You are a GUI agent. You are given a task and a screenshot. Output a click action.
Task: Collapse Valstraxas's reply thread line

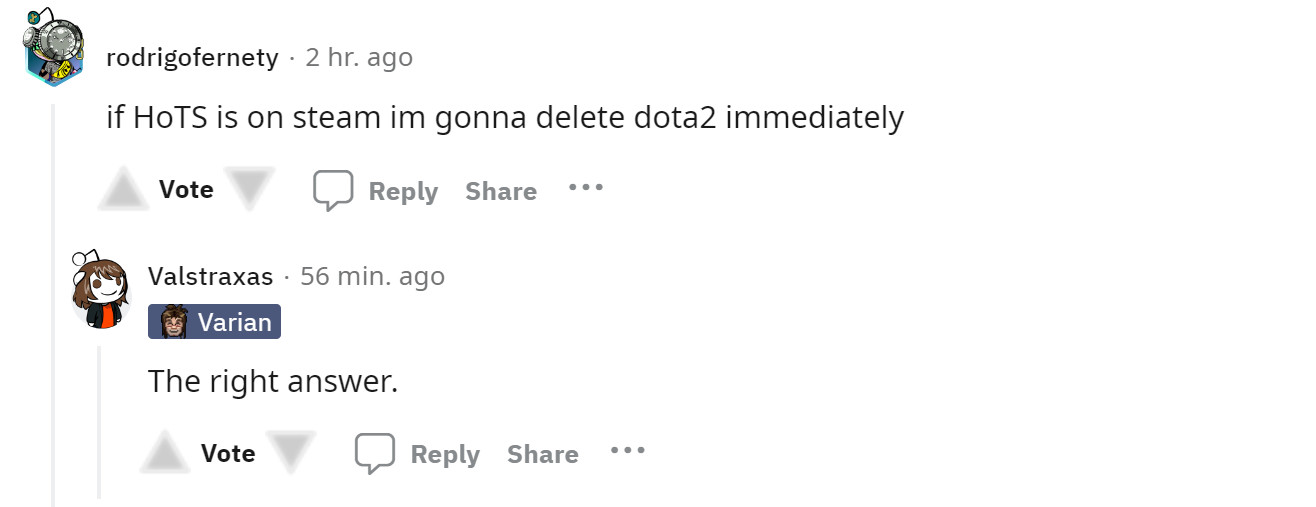99,420
